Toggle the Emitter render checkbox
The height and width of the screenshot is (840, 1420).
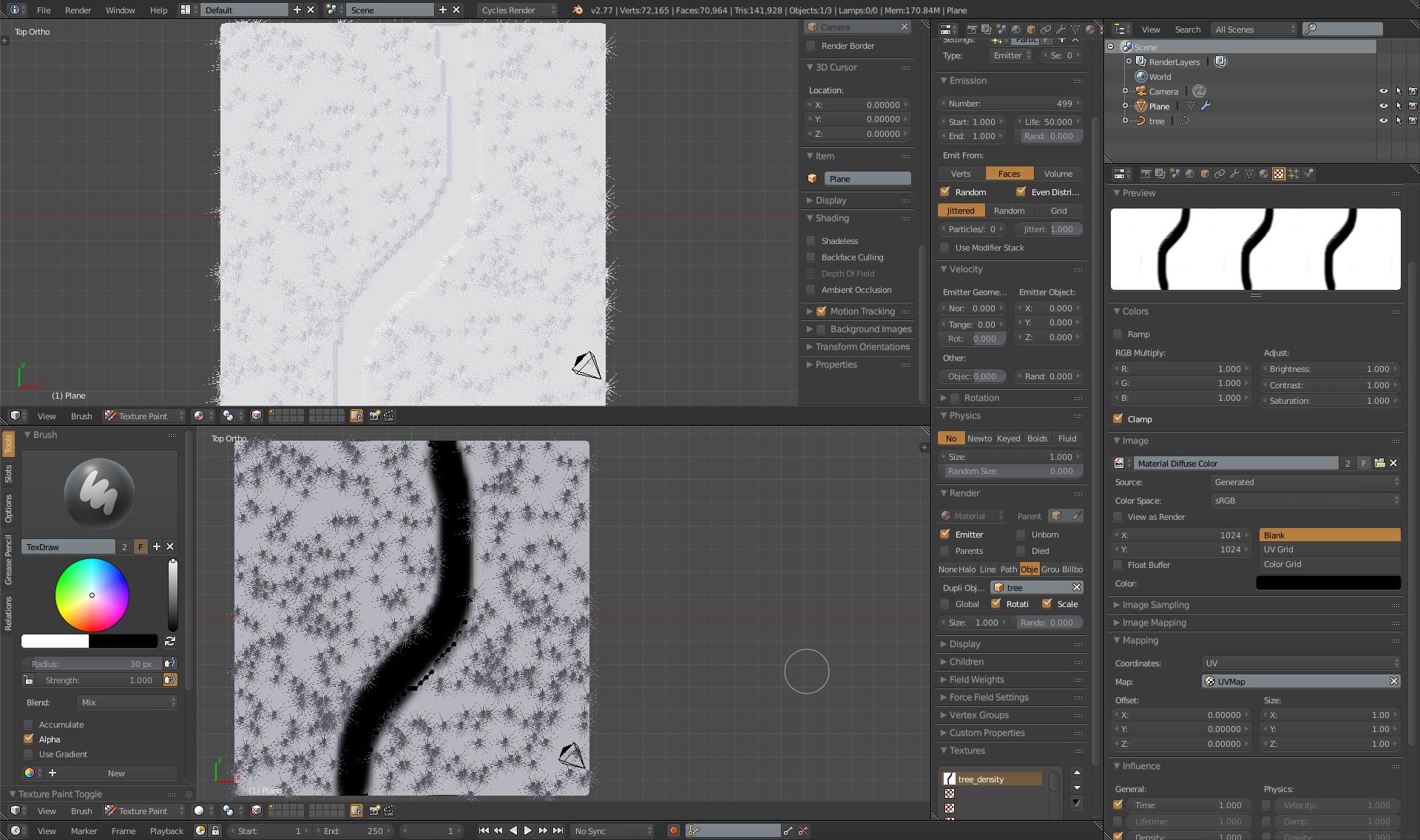(x=944, y=534)
